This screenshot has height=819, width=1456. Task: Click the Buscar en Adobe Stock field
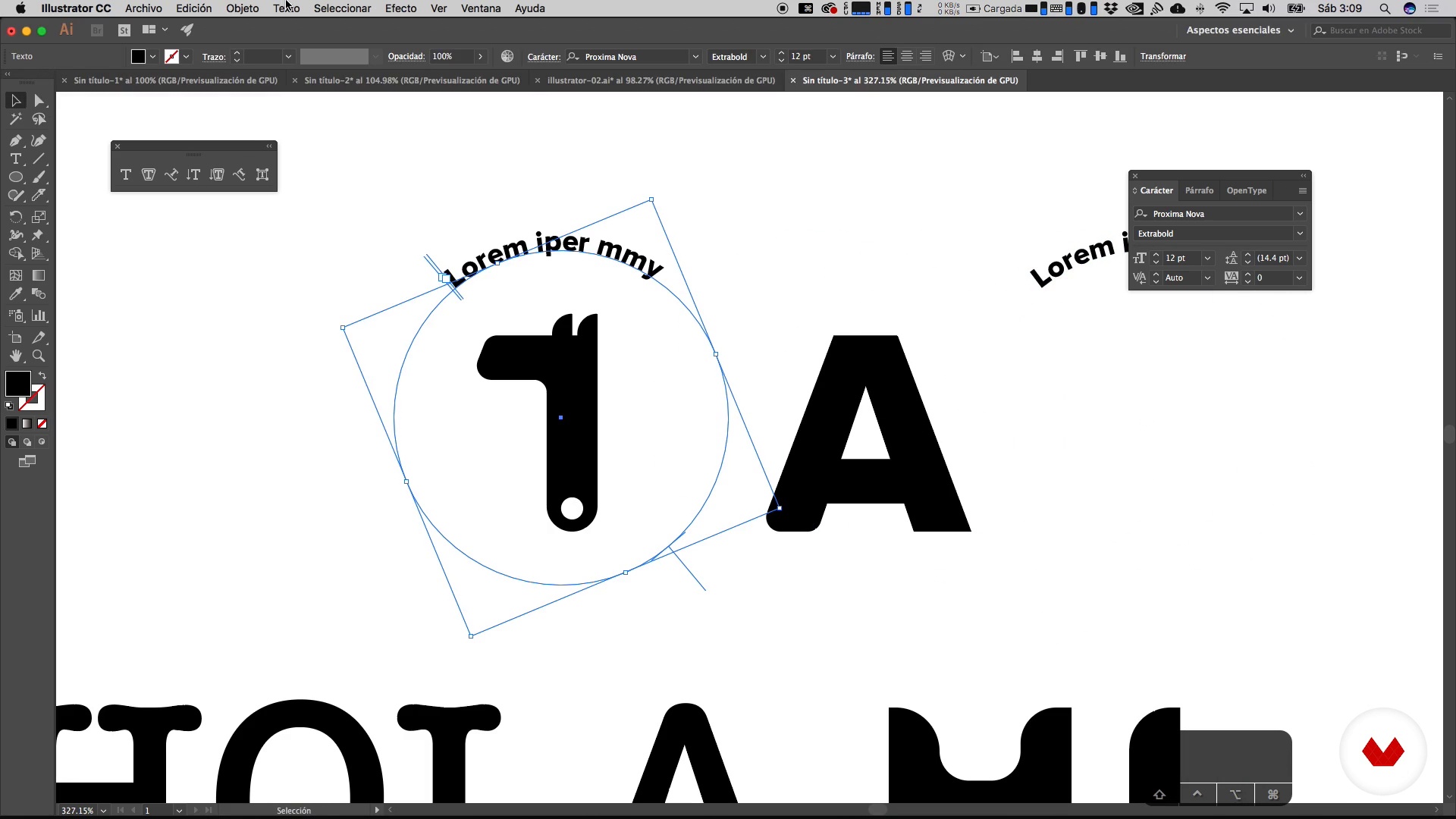[1382, 30]
